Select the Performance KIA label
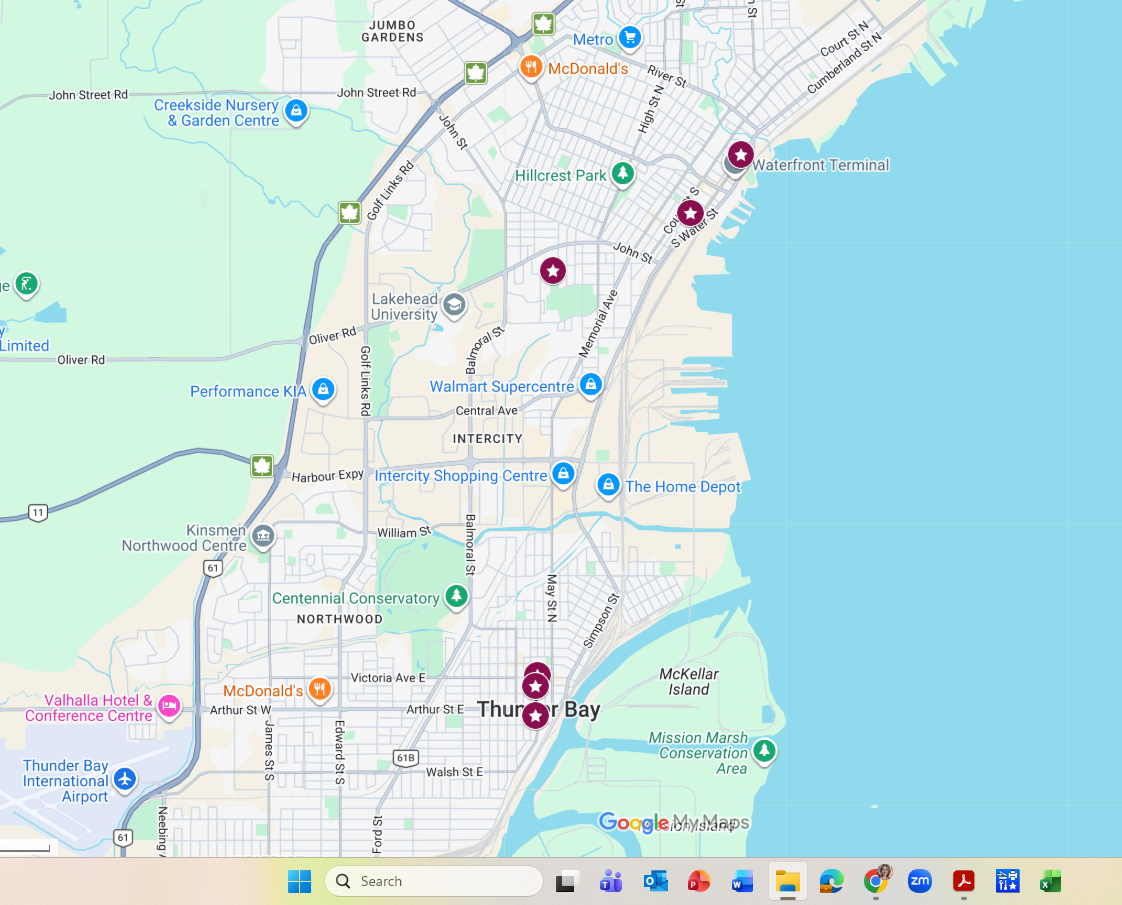This screenshot has height=905, width=1122. pyautogui.click(x=248, y=391)
